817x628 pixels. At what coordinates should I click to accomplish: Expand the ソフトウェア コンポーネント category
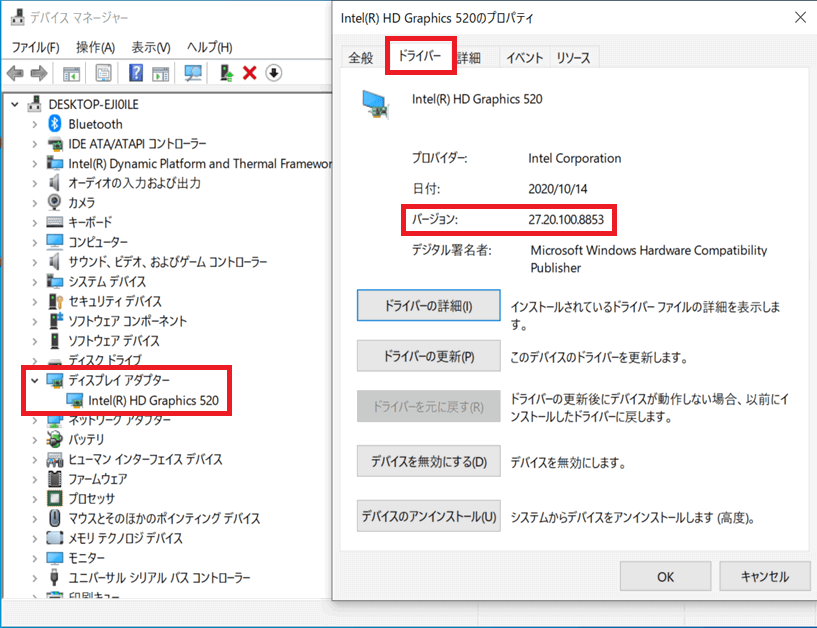click(x=34, y=322)
